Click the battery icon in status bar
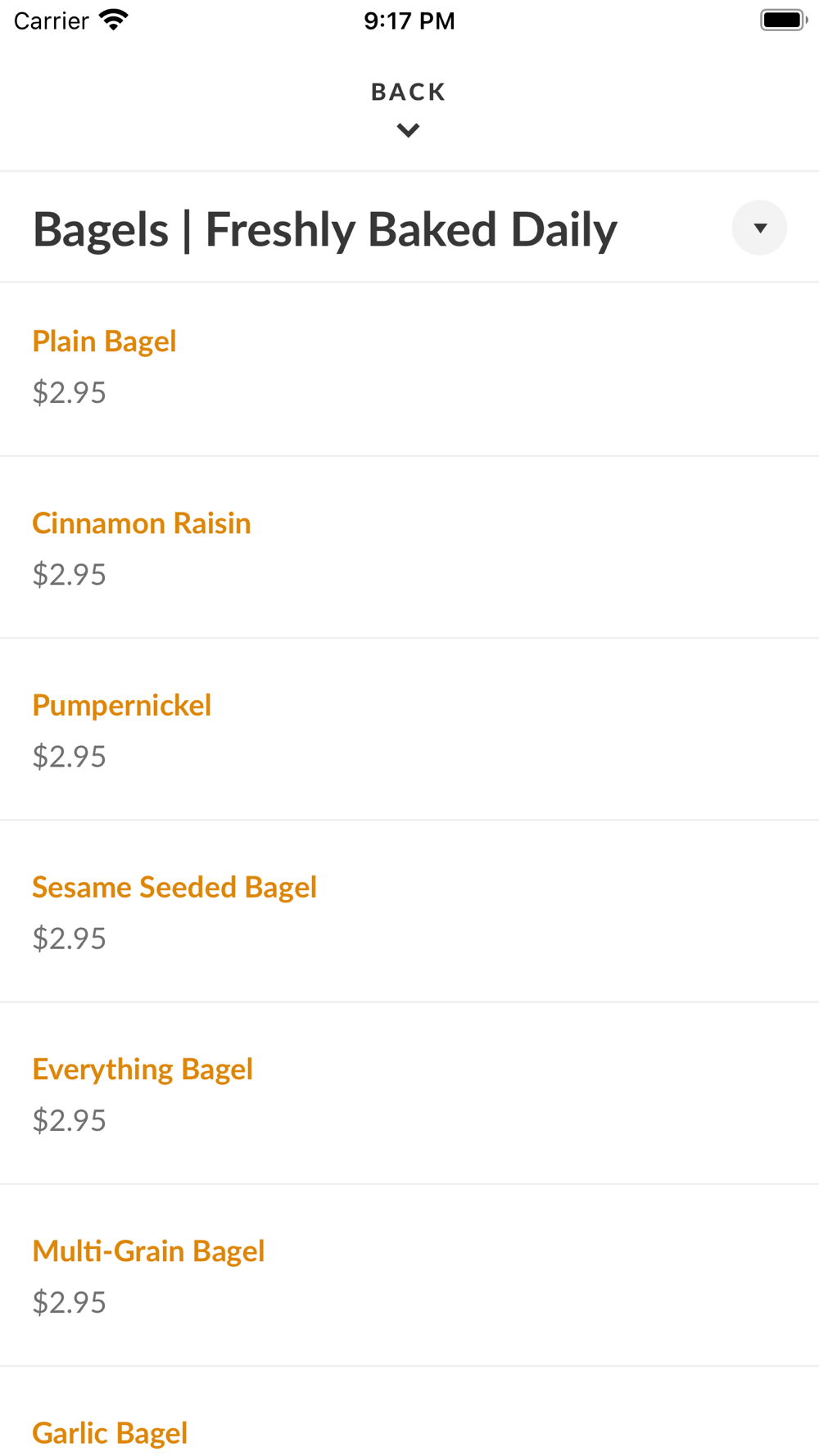The width and height of the screenshot is (819, 1456). click(x=783, y=20)
